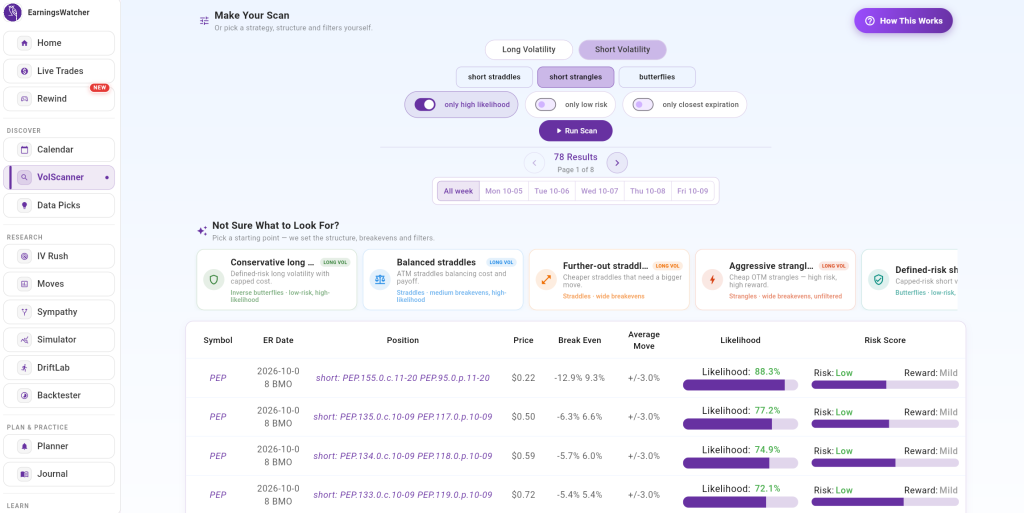The height and width of the screenshot is (513, 1024).
Task: Click the risk score bar in the $0.72 row
Action: pos(885,503)
